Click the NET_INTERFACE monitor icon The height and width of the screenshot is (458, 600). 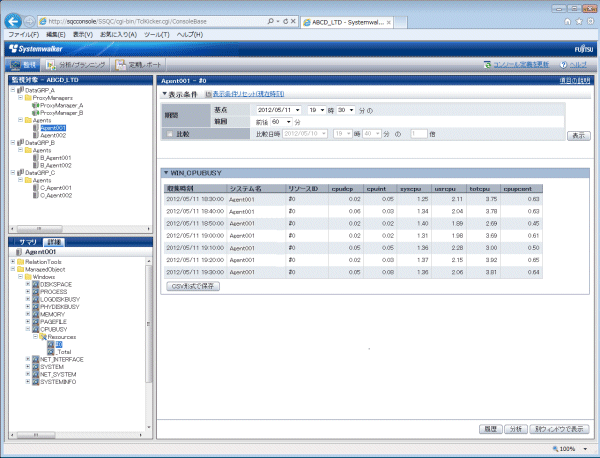(36, 359)
